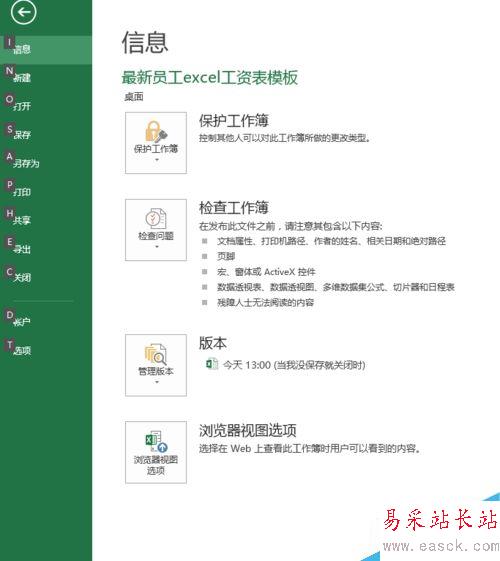
Task: Click the 管理版本 magnifier icon
Action: (156, 354)
